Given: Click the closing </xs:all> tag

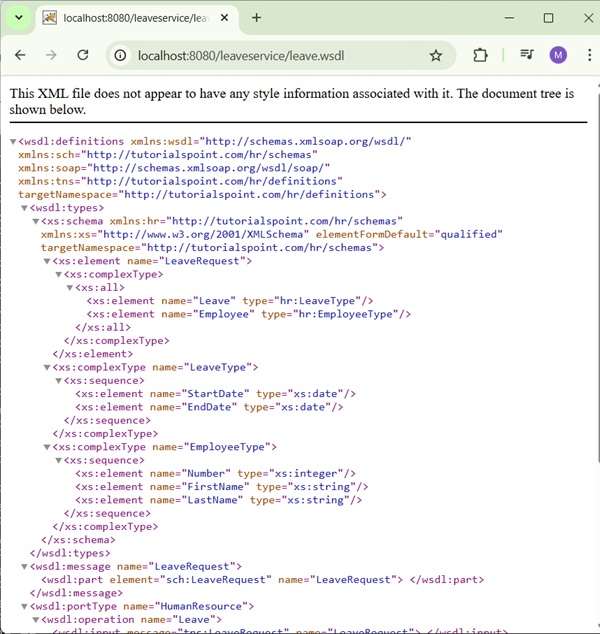Looking at the screenshot, I should coord(103,328).
